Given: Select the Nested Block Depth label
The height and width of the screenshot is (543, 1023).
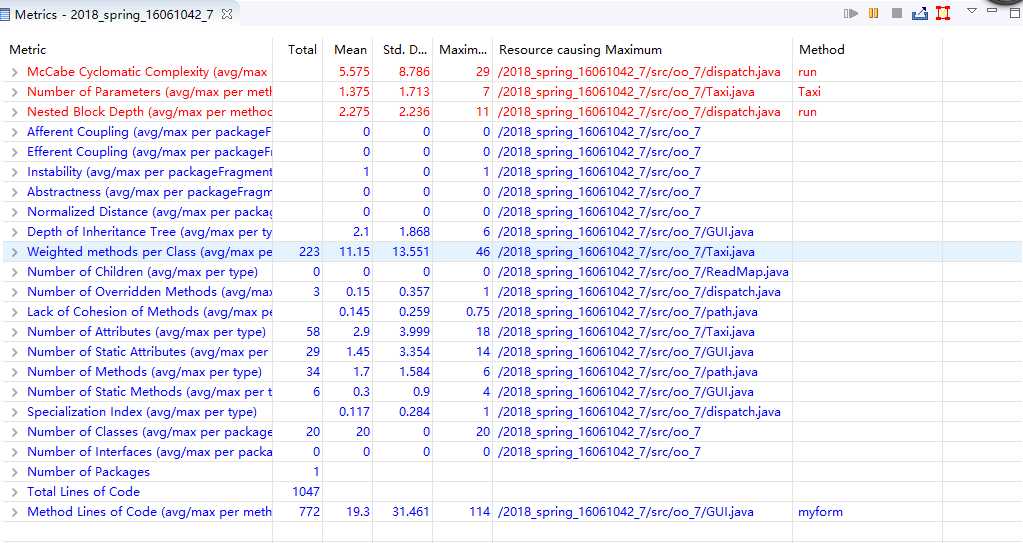Looking at the screenshot, I should pyautogui.click(x=149, y=112).
